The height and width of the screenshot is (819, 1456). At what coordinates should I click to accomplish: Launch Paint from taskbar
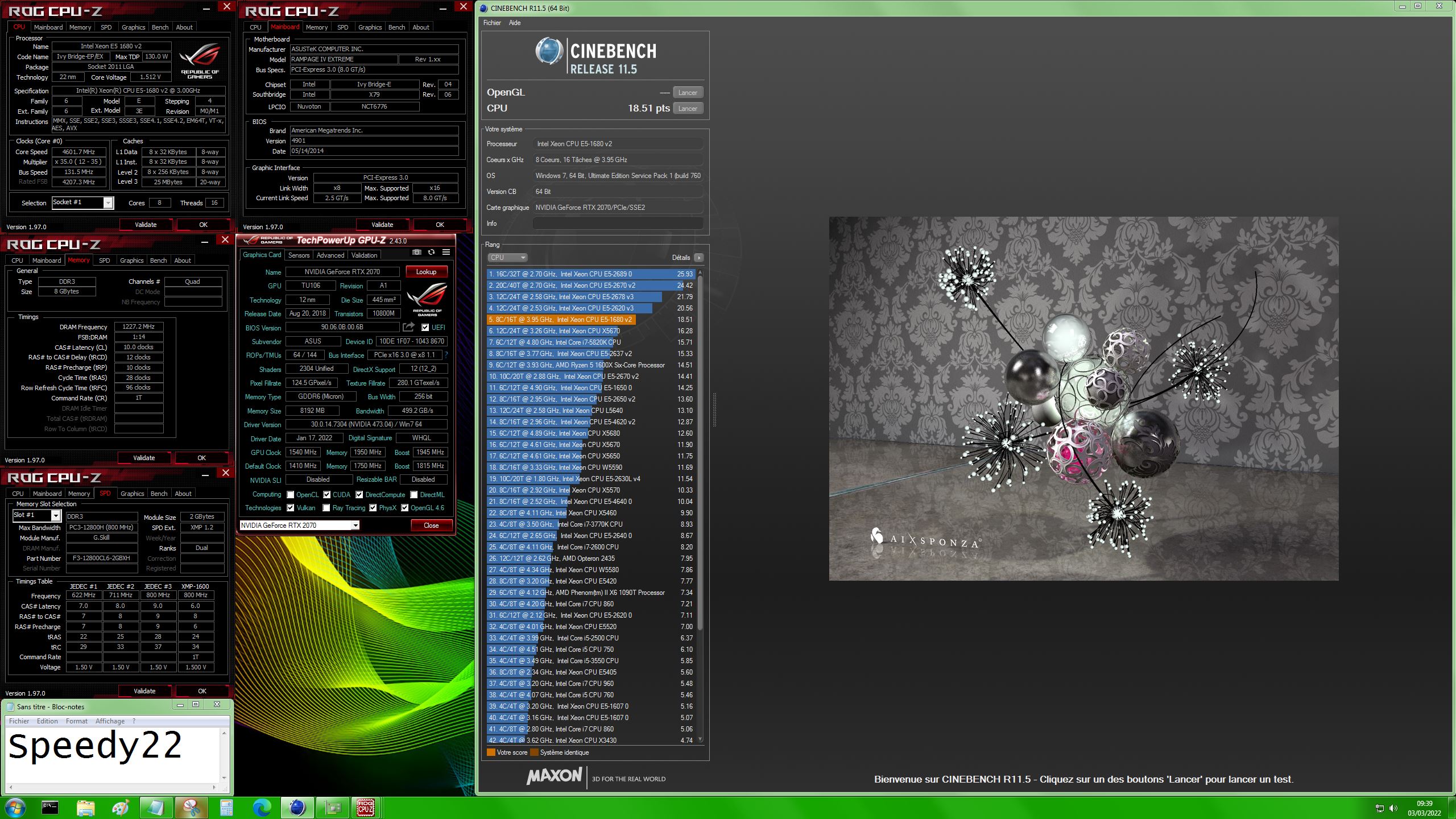121,807
